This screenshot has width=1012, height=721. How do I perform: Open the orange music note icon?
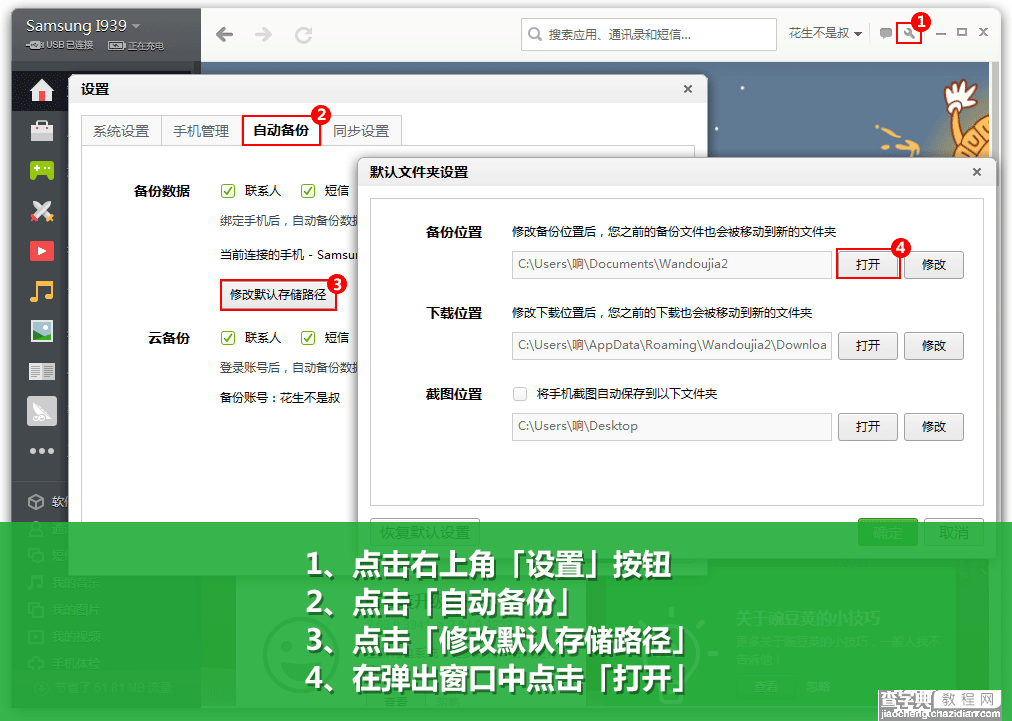[41, 291]
